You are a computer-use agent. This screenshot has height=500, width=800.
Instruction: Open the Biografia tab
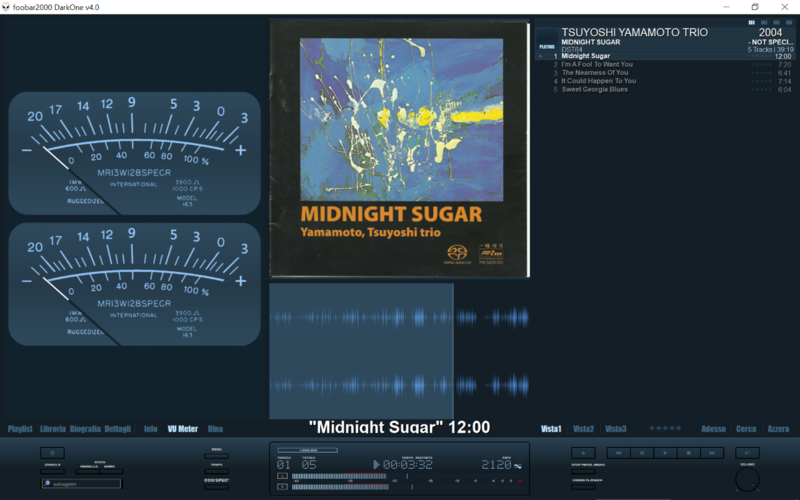click(85, 429)
